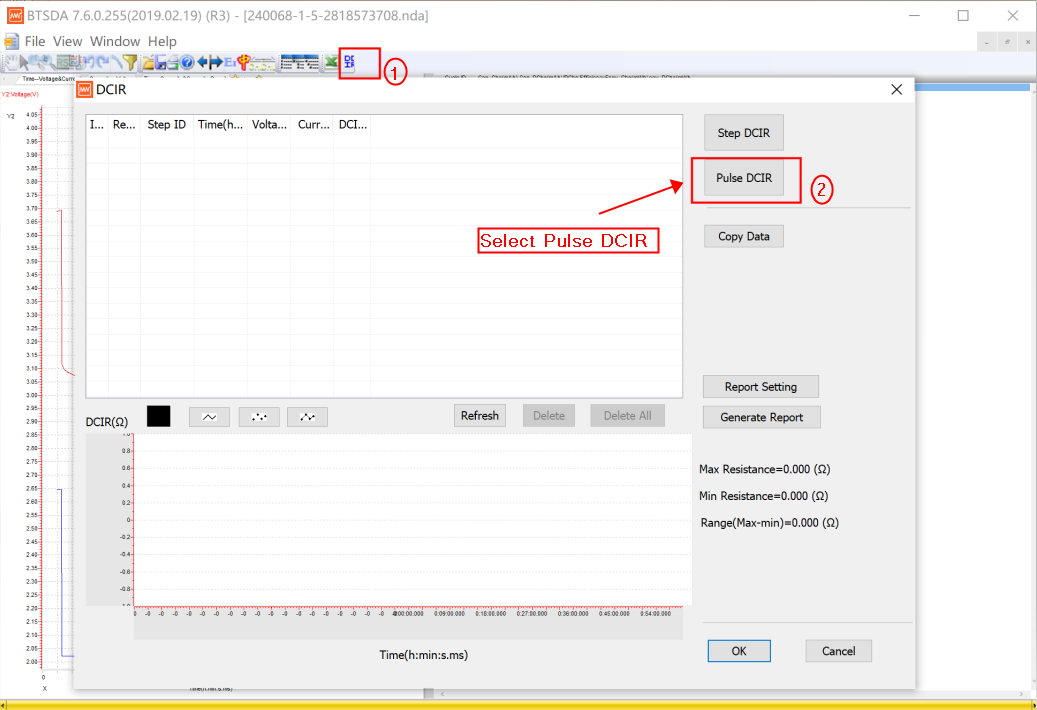Click the Delete button next to Refresh
Viewport: 1037px width, 710px height.
(549, 416)
